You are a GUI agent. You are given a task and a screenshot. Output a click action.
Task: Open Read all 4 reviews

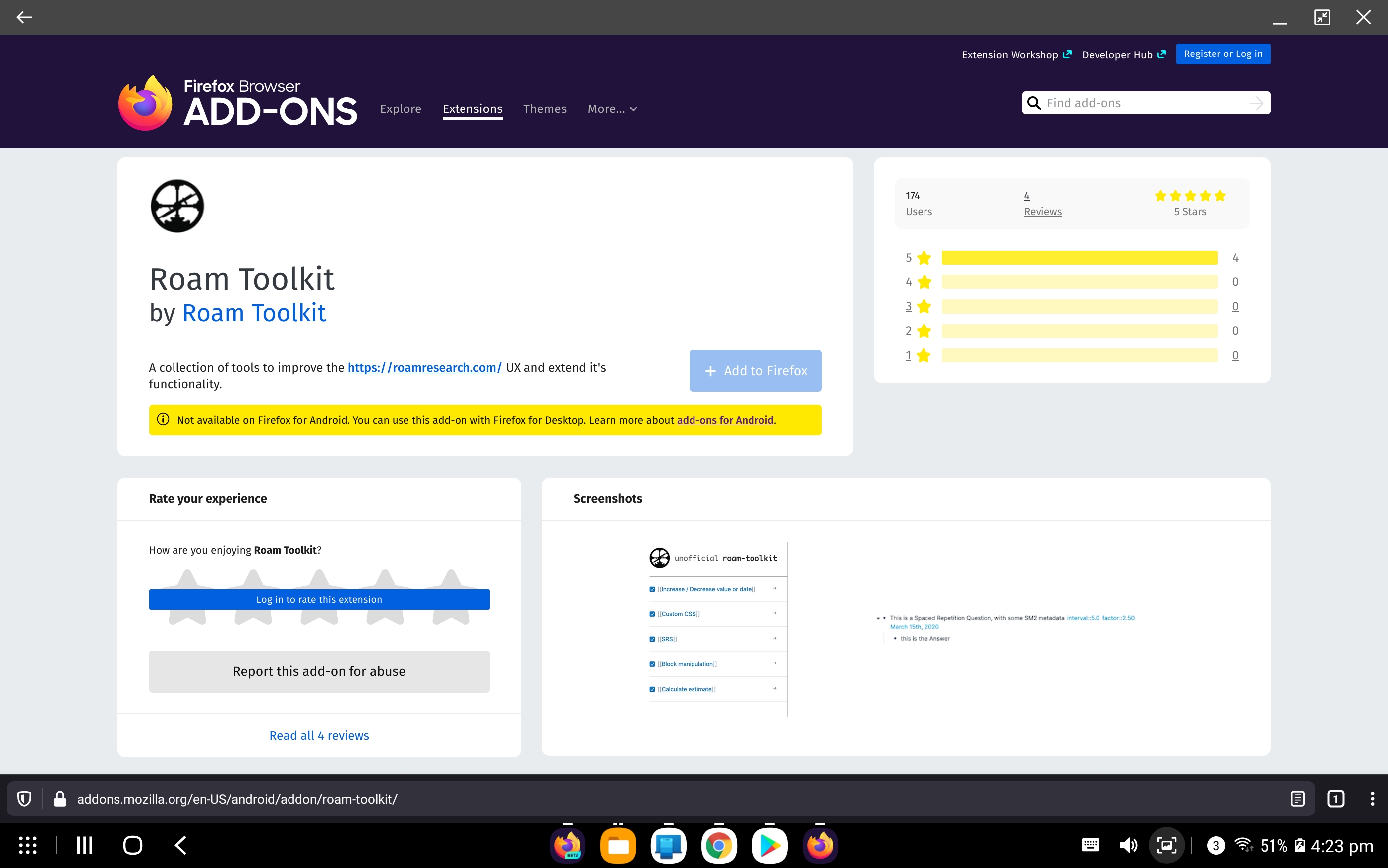pos(319,735)
